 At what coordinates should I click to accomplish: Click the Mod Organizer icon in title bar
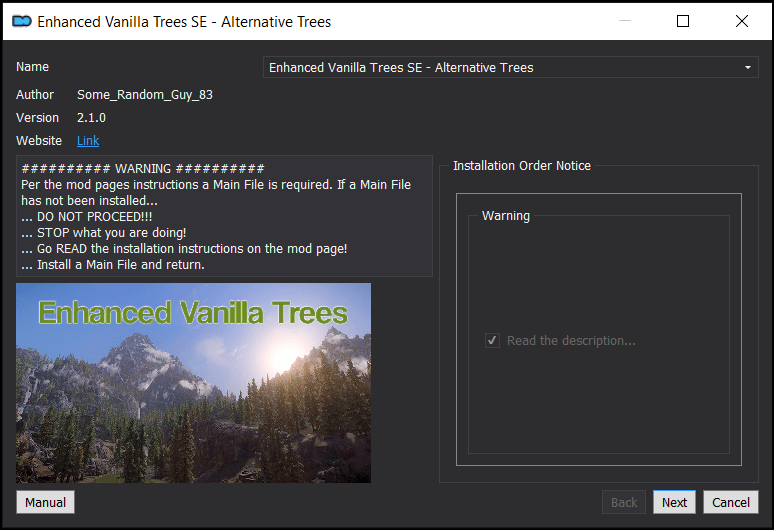[22, 21]
